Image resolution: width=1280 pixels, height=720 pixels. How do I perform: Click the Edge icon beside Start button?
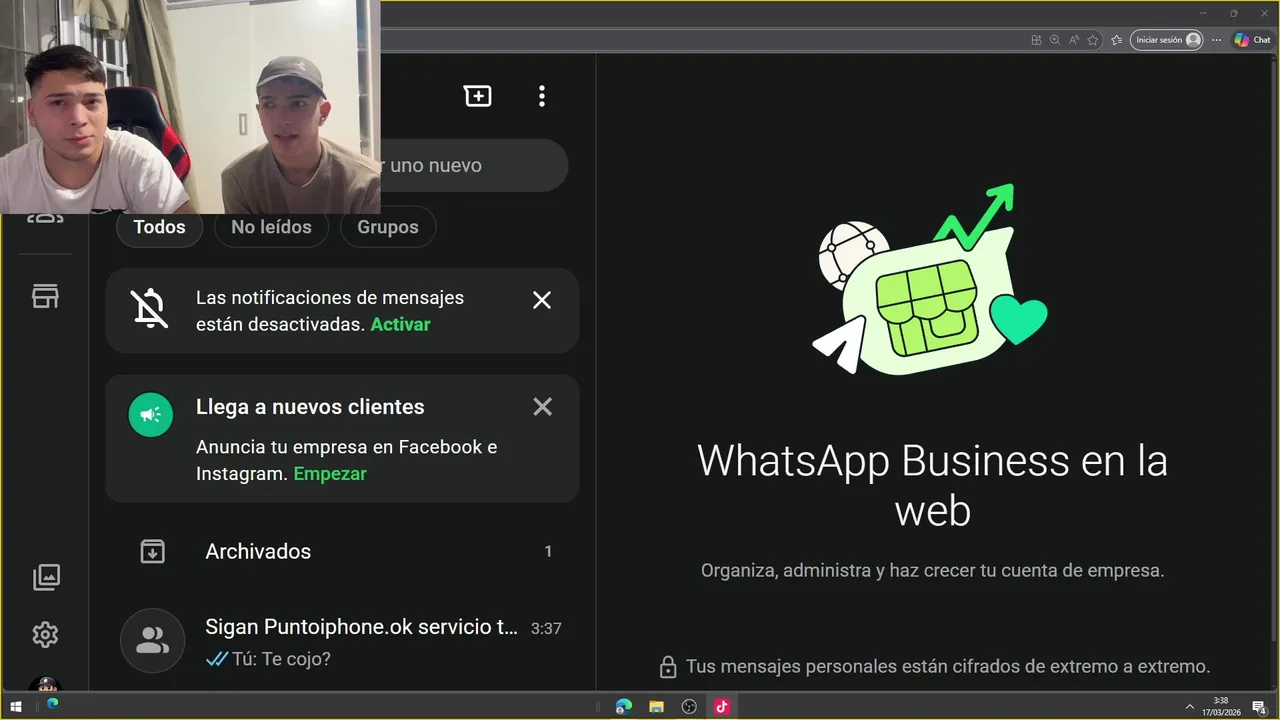click(x=52, y=704)
